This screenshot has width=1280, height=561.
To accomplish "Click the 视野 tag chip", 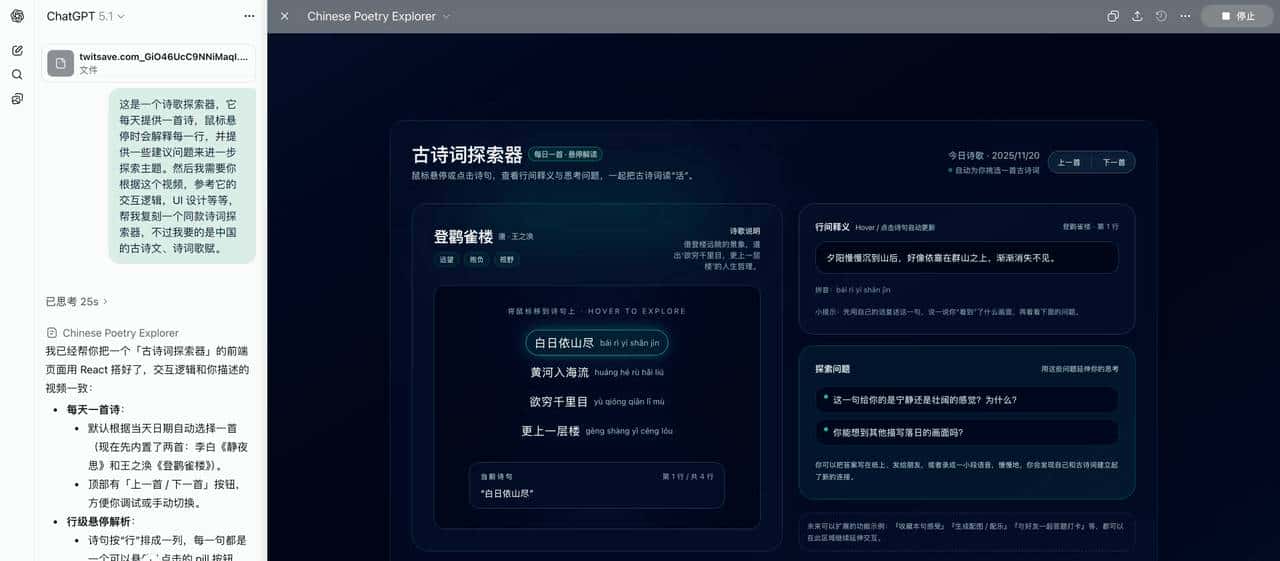I will pos(507,259).
